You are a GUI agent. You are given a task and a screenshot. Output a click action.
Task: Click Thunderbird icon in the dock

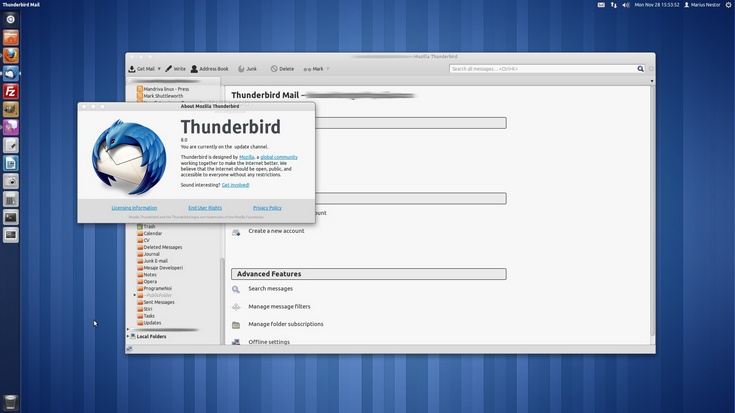[x=11, y=74]
